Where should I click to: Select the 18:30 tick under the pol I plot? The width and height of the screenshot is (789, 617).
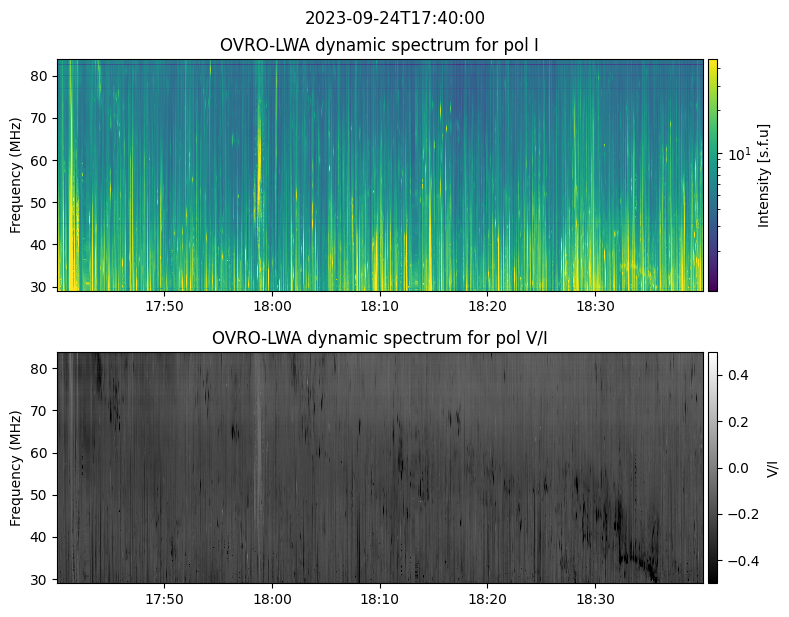coord(595,306)
